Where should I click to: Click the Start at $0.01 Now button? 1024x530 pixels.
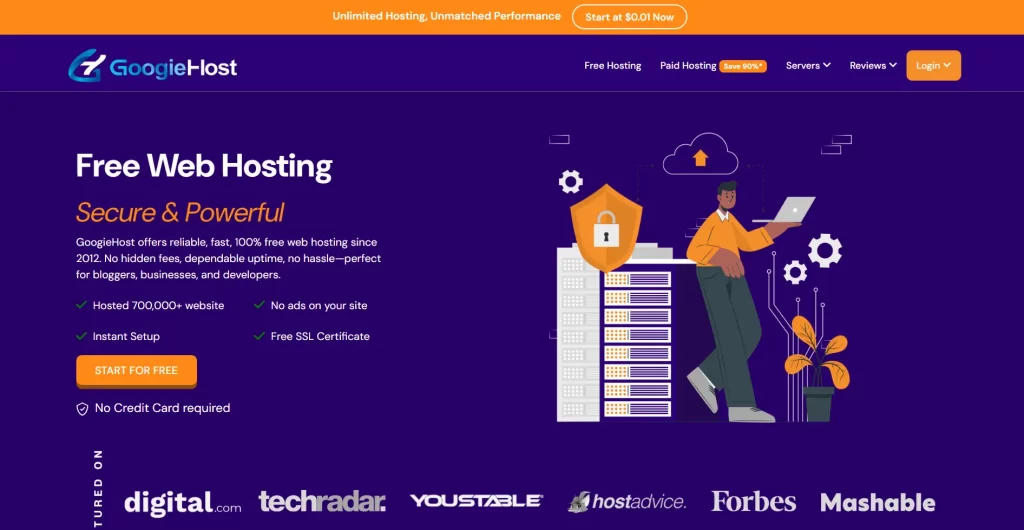point(630,17)
